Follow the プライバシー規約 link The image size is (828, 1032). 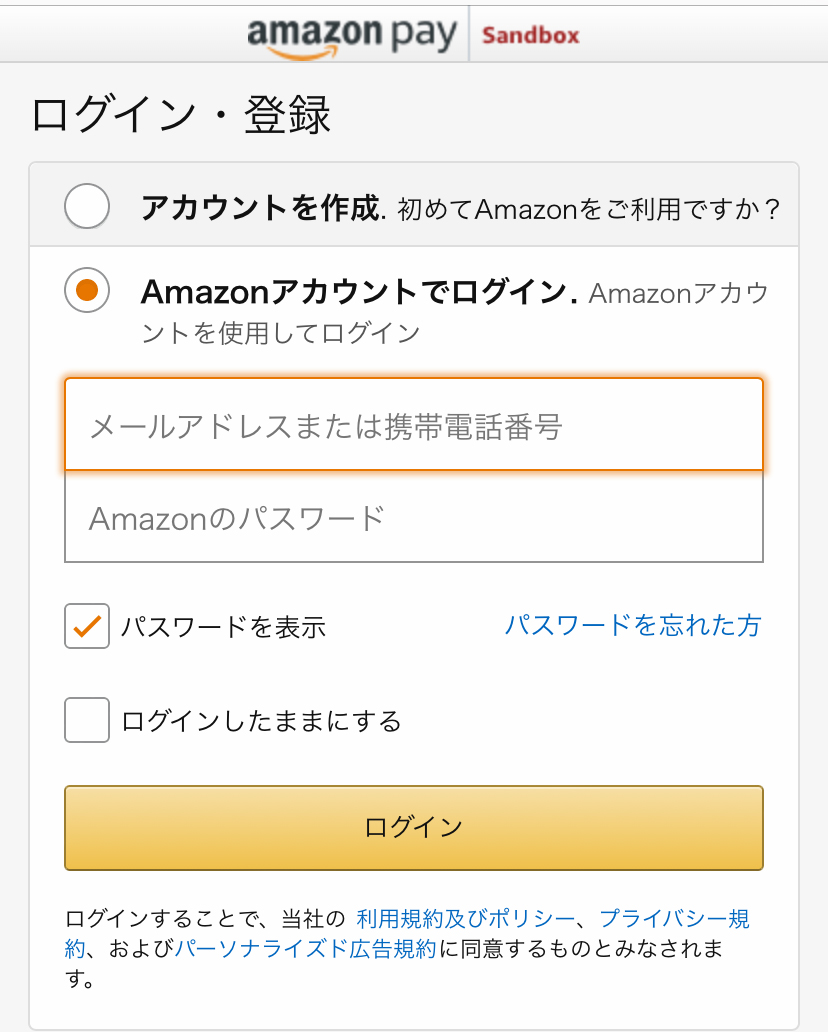674,919
